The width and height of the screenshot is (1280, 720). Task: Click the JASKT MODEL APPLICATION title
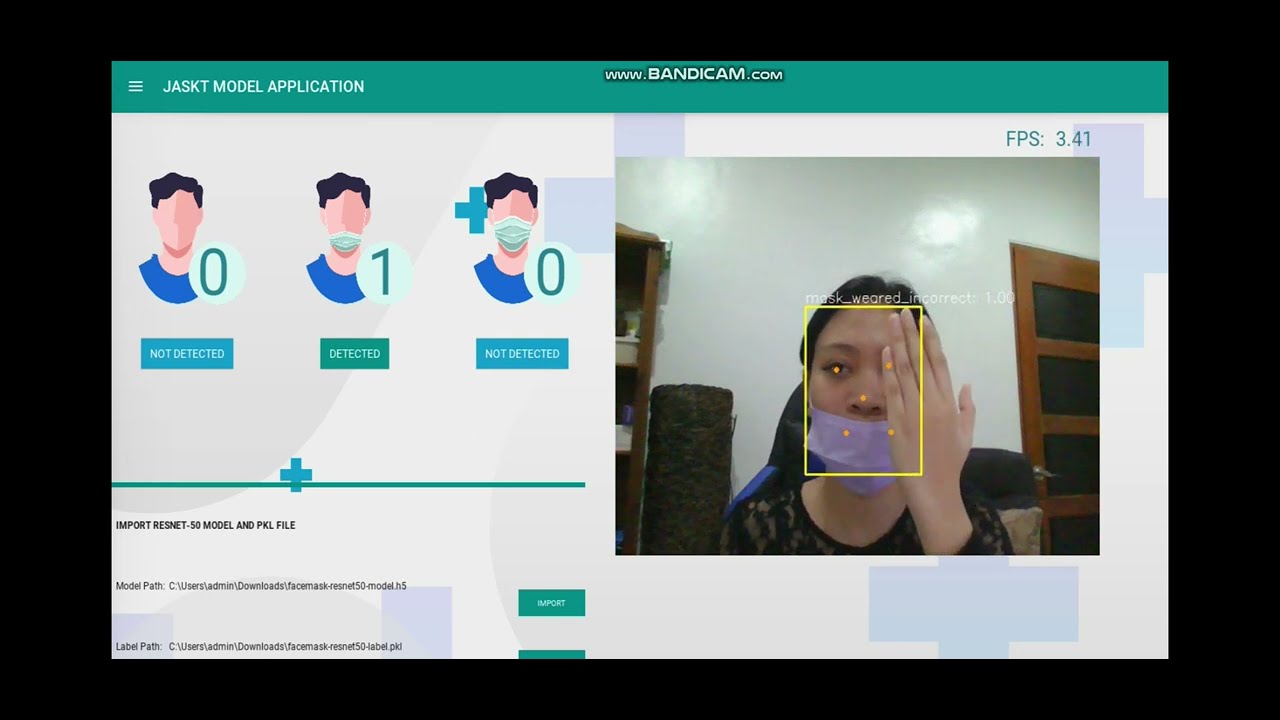(x=263, y=87)
